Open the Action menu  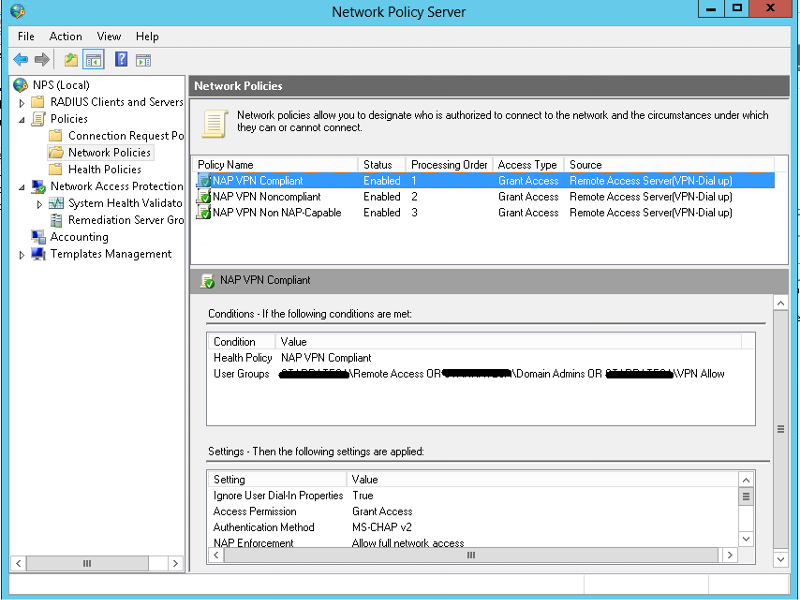[x=66, y=36]
